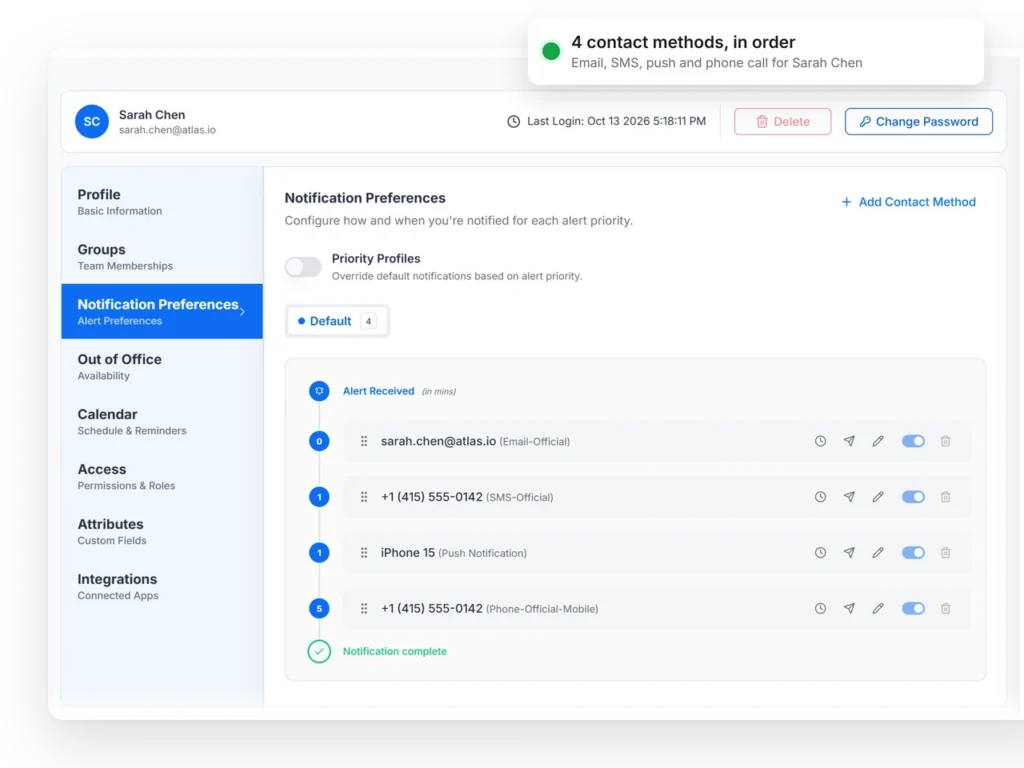Click Add Contact Method link

(908, 202)
